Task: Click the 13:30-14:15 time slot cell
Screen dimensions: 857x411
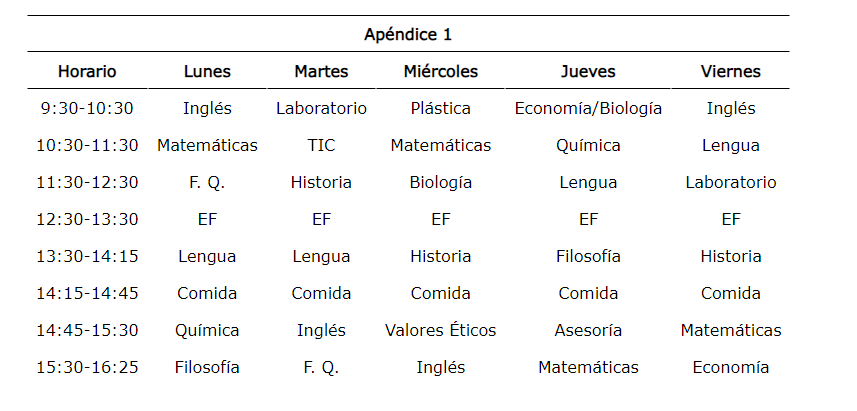Action: [87, 256]
